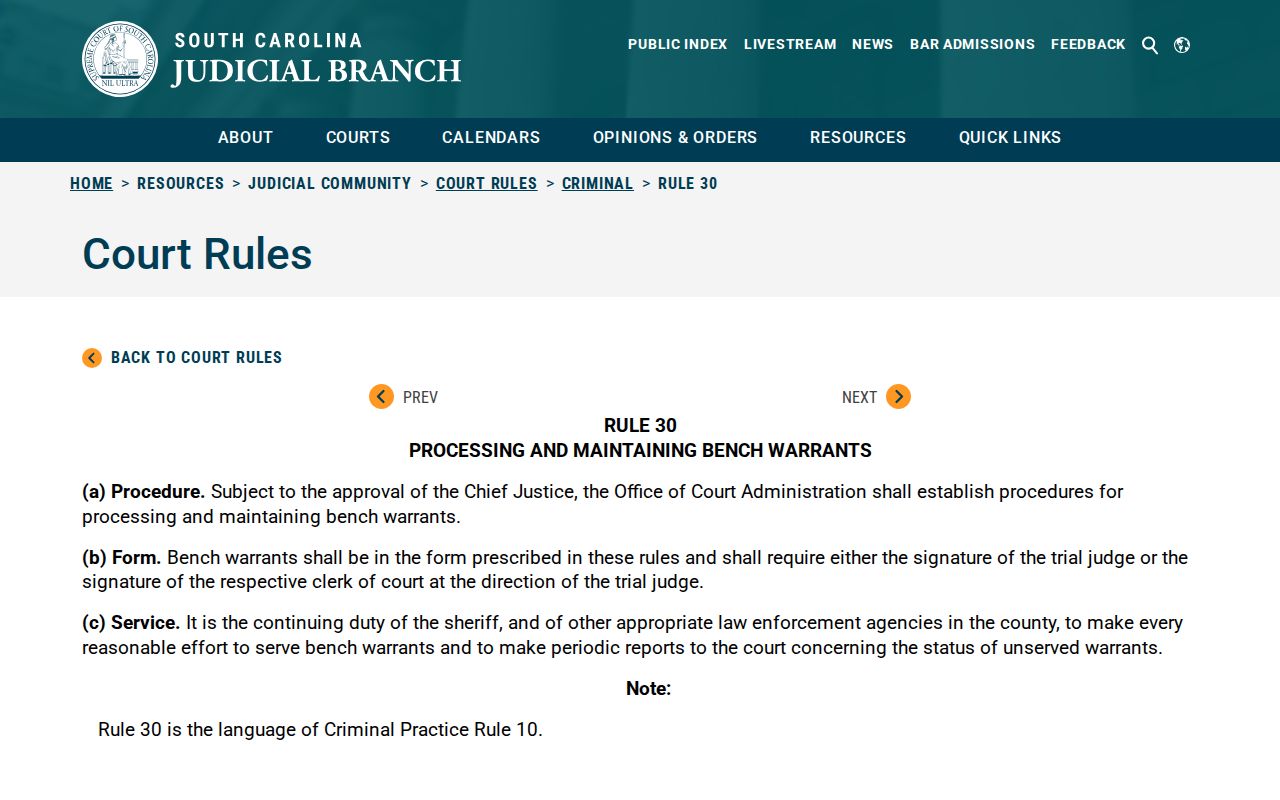The image size is (1280, 800).
Task: Click the Supreme Court seal logo
Action: (120, 59)
